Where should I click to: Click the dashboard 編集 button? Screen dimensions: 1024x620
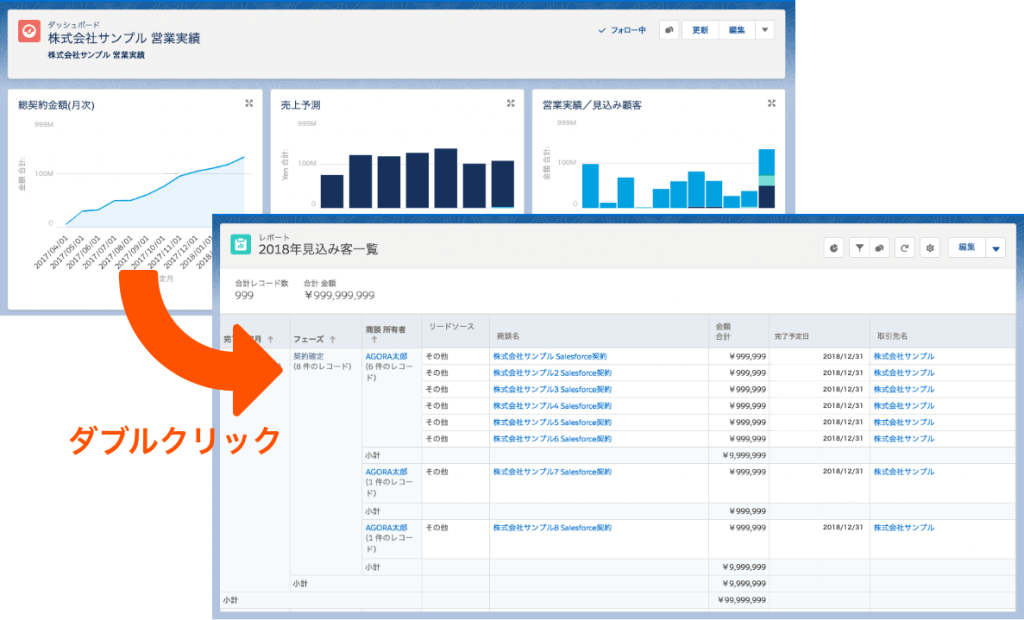pos(737,30)
